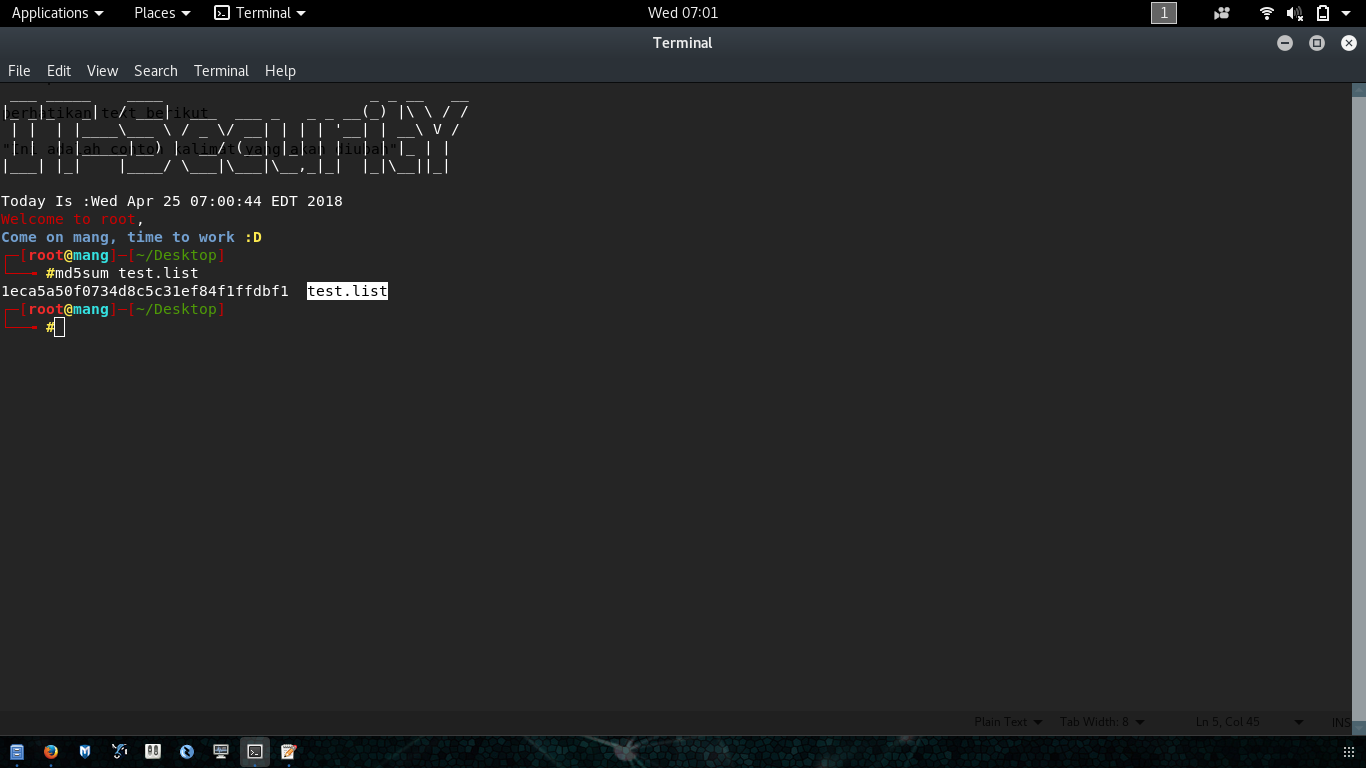Open Firefox from the taskbar
Screen dimensions: 1366x768
(50, 751)
